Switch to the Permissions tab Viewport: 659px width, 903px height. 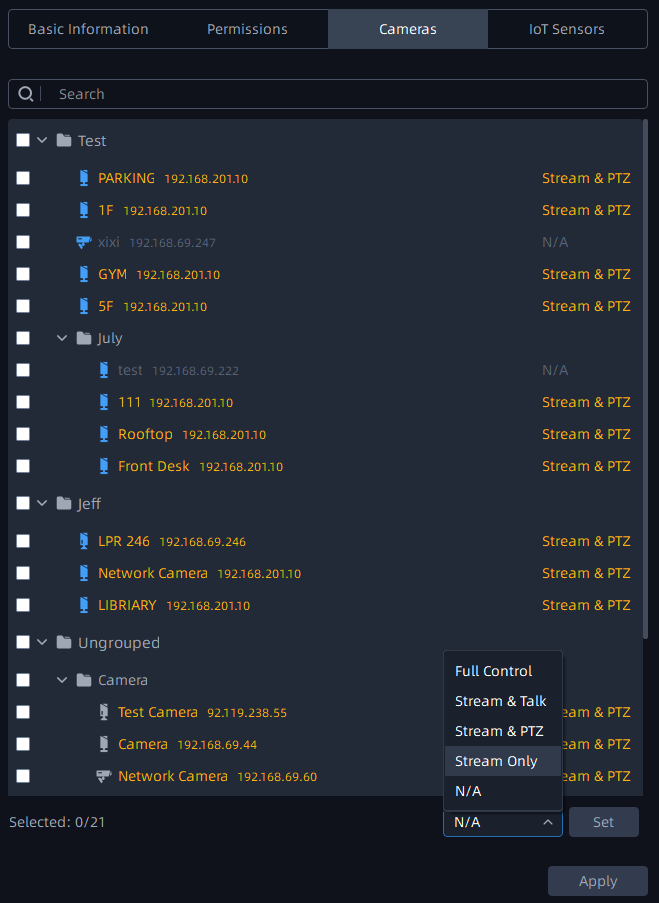point(247,29)
